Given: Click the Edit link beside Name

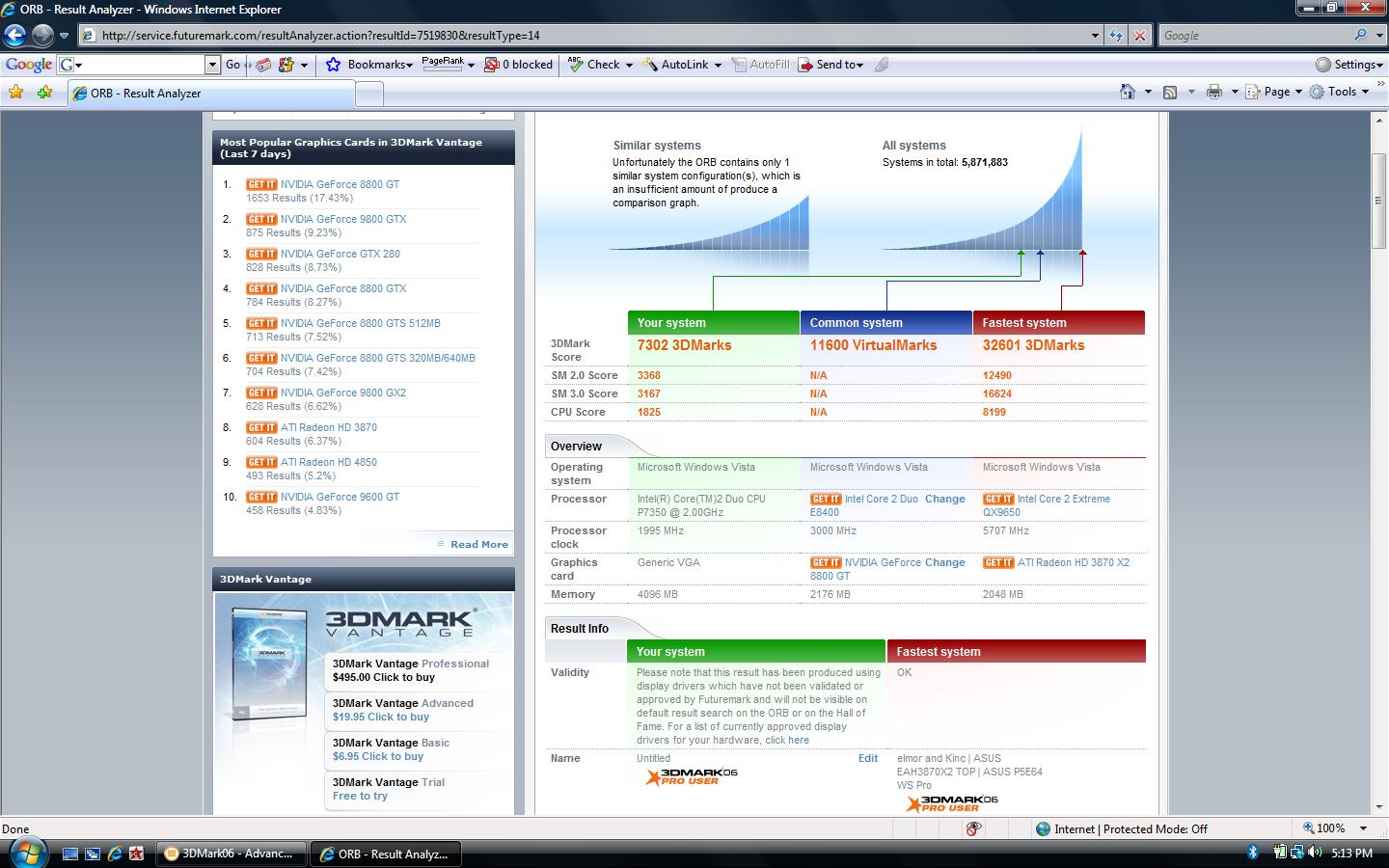Looking at the screenshot, I should coord(868,758).
